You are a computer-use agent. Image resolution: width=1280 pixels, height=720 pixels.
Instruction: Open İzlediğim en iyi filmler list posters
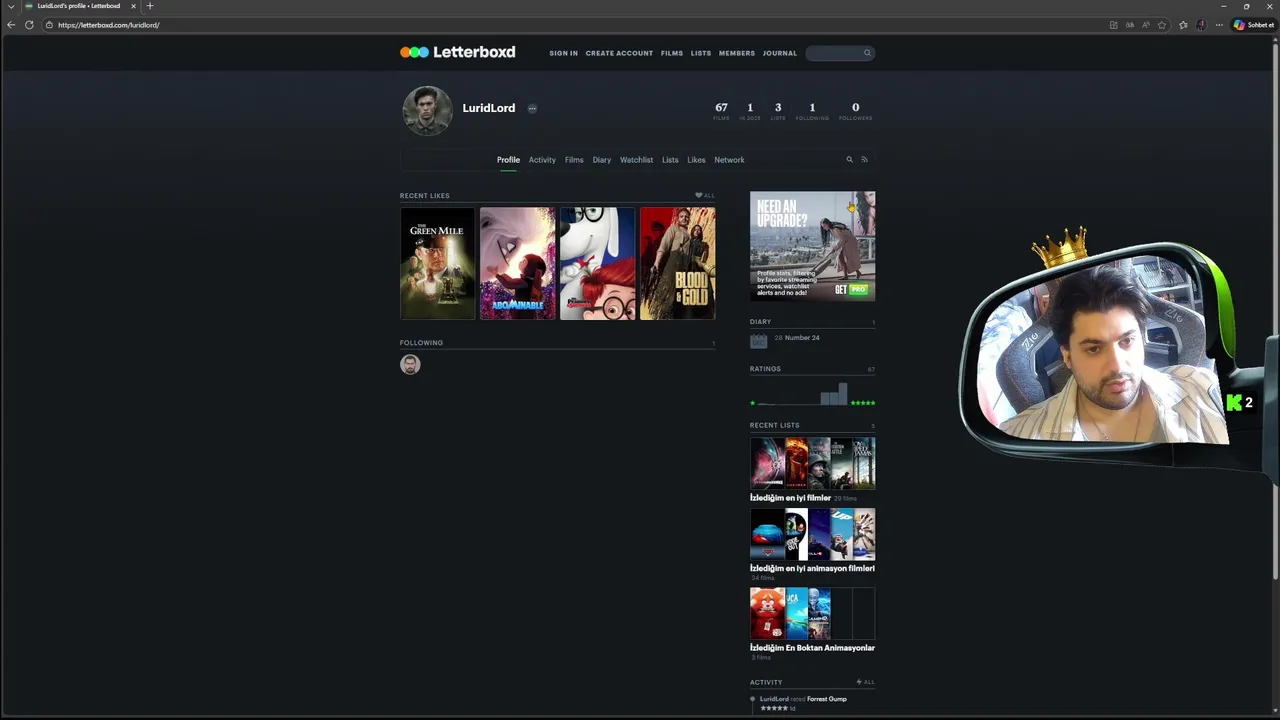[812, 463]
